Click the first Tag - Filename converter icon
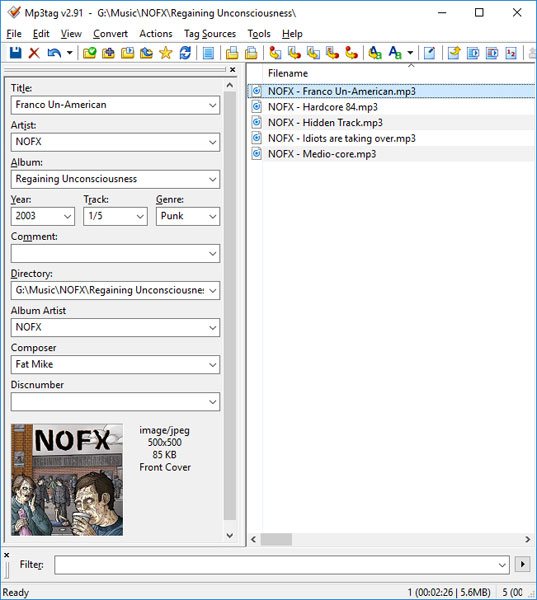The width and height of the screenshot is (537, 600). tap(275, 53)
